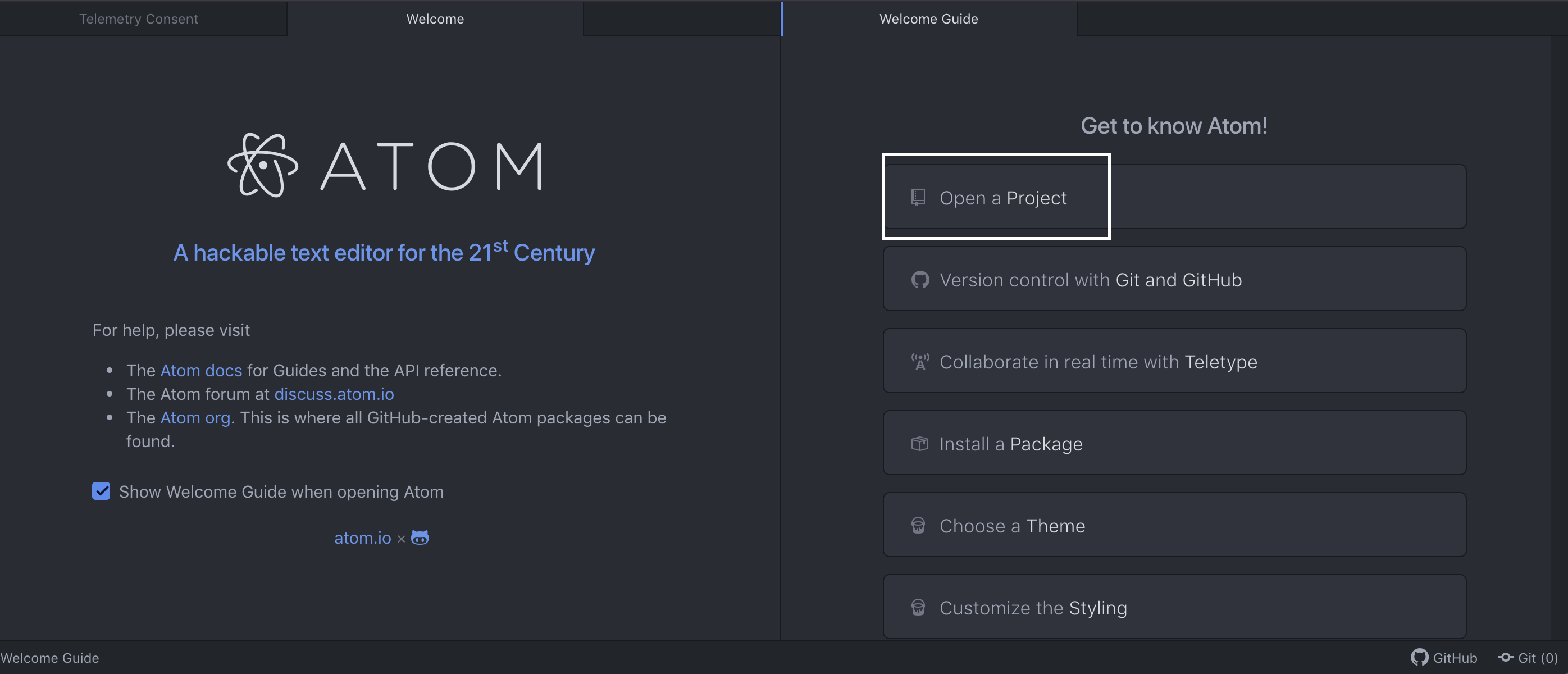
Task: Click the For help, please visit text
Action: click(171, 330)
